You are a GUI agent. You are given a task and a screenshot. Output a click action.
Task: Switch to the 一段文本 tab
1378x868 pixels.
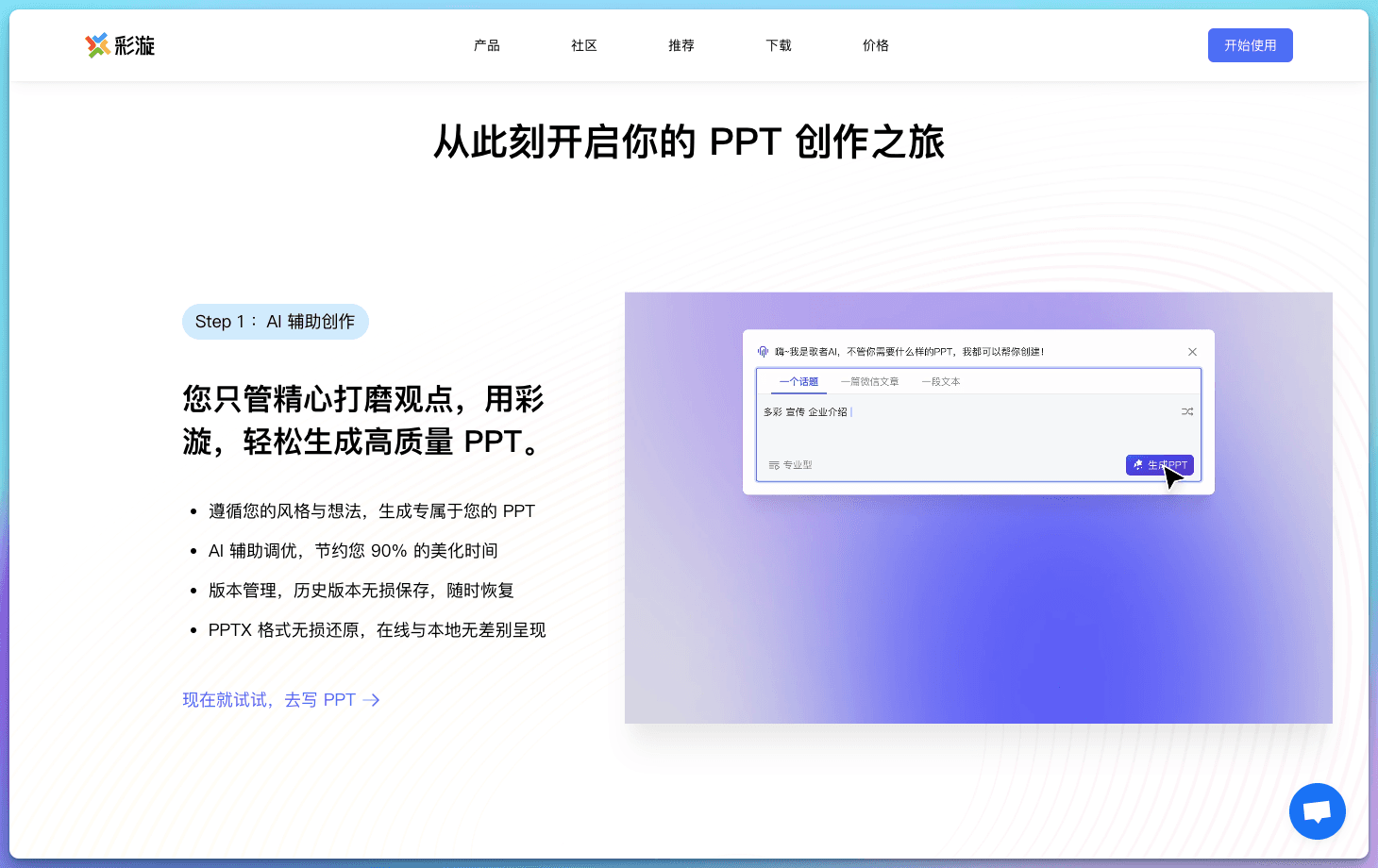(941, 382)
